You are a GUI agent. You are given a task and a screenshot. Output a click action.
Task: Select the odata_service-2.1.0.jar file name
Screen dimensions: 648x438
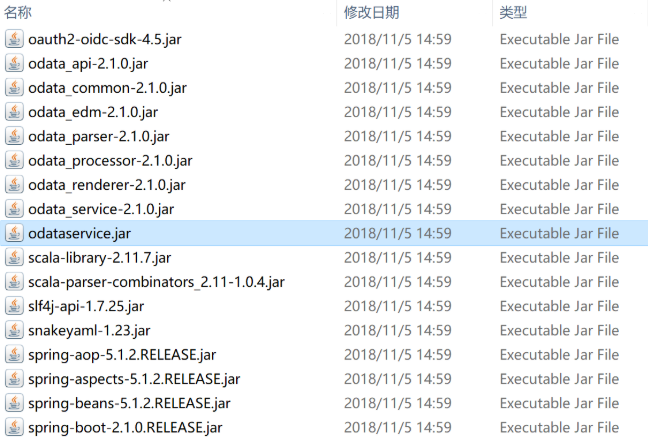click(x=101, y=209)
